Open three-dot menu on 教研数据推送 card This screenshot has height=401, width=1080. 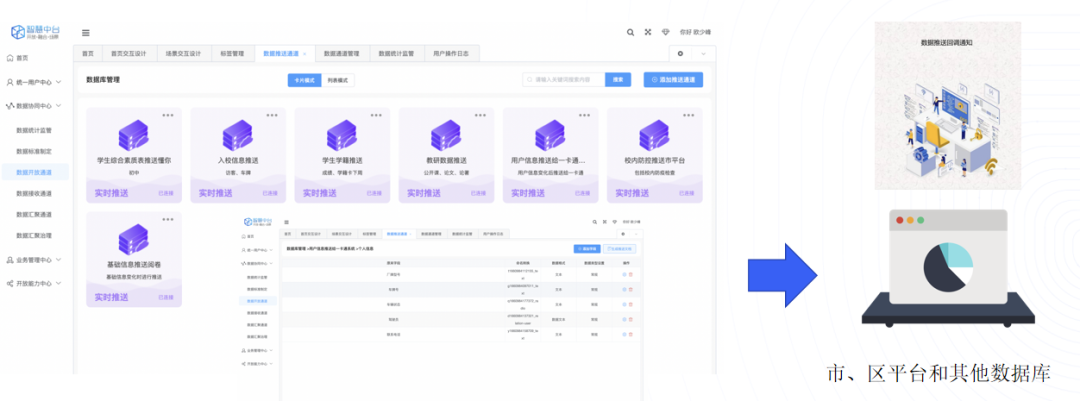[x=480, y=115]
